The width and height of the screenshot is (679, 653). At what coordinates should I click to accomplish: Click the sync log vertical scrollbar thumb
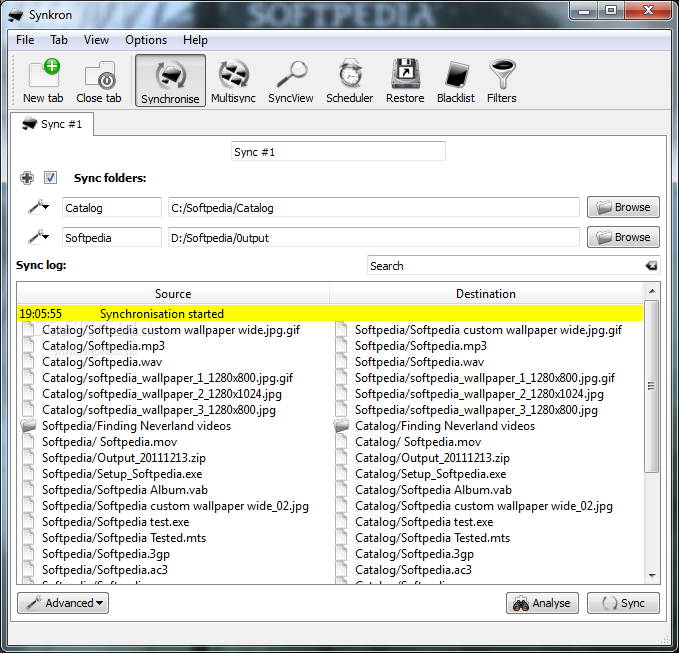click(652, 386)
